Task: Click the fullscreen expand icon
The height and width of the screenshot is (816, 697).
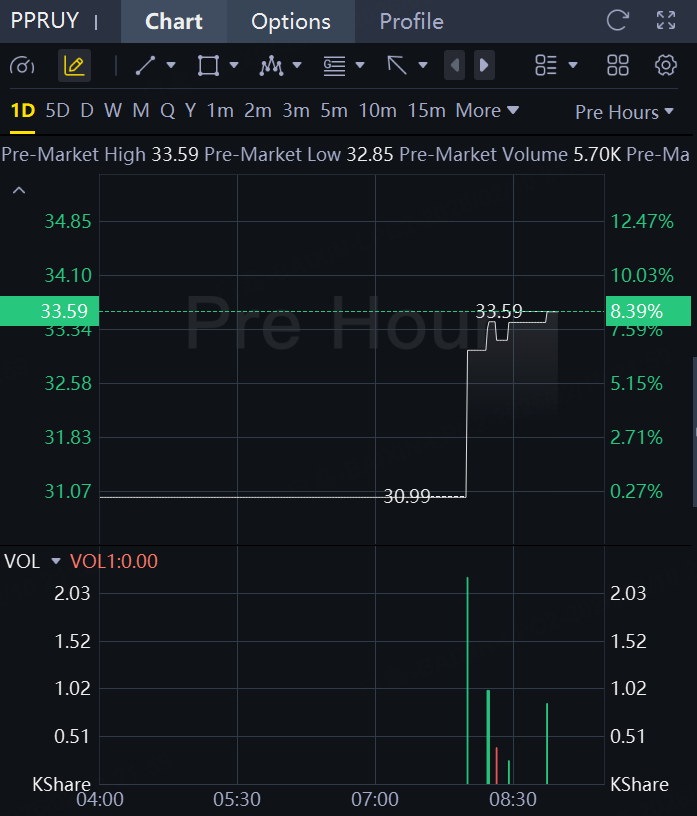Action: tap(666, 21)
